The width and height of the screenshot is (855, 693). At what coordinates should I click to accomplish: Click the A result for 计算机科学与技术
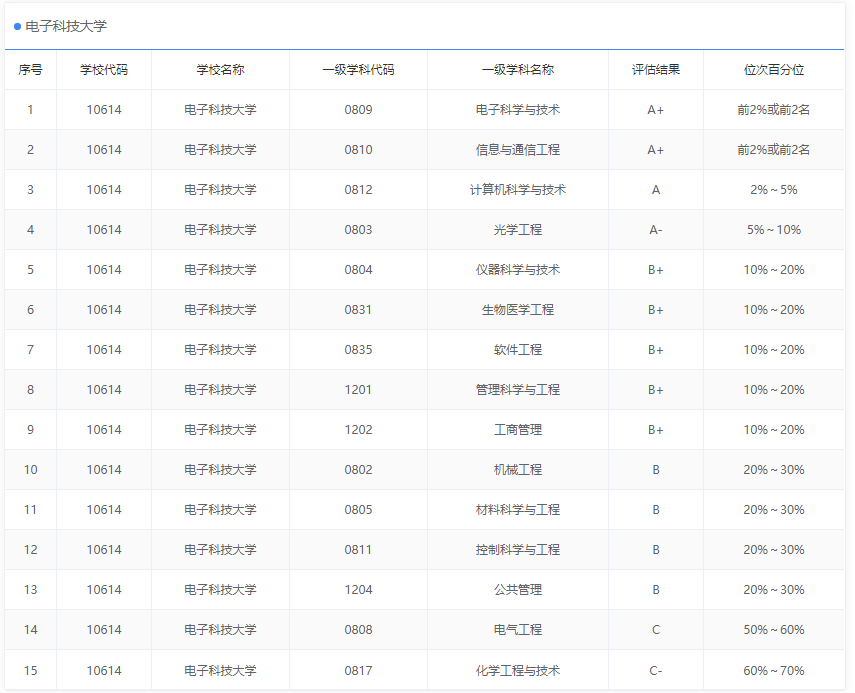coord(655,190)
